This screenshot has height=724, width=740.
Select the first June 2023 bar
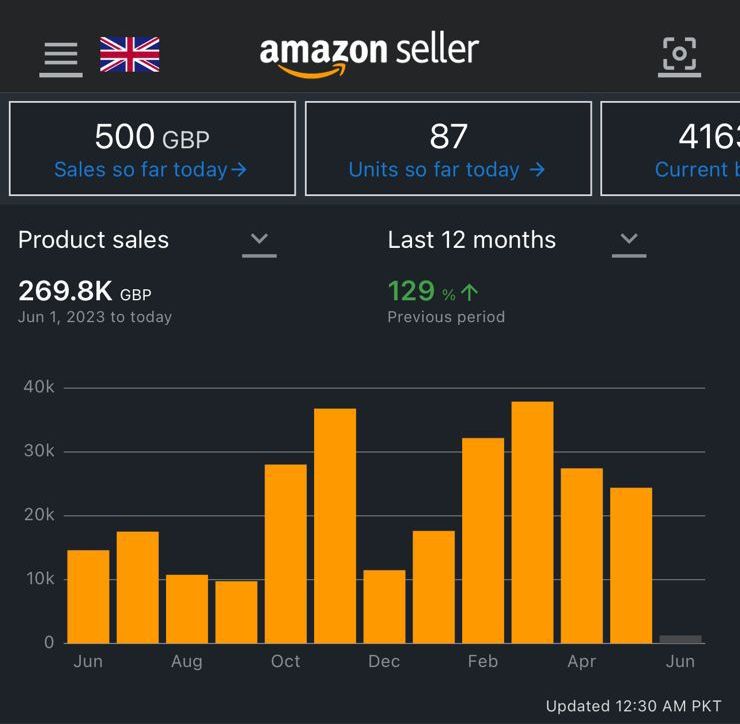(88, 597)
